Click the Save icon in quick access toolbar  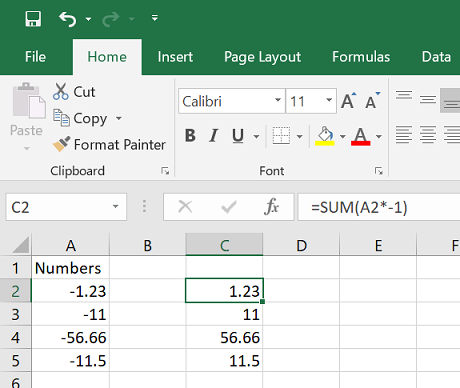pos(33,19)
